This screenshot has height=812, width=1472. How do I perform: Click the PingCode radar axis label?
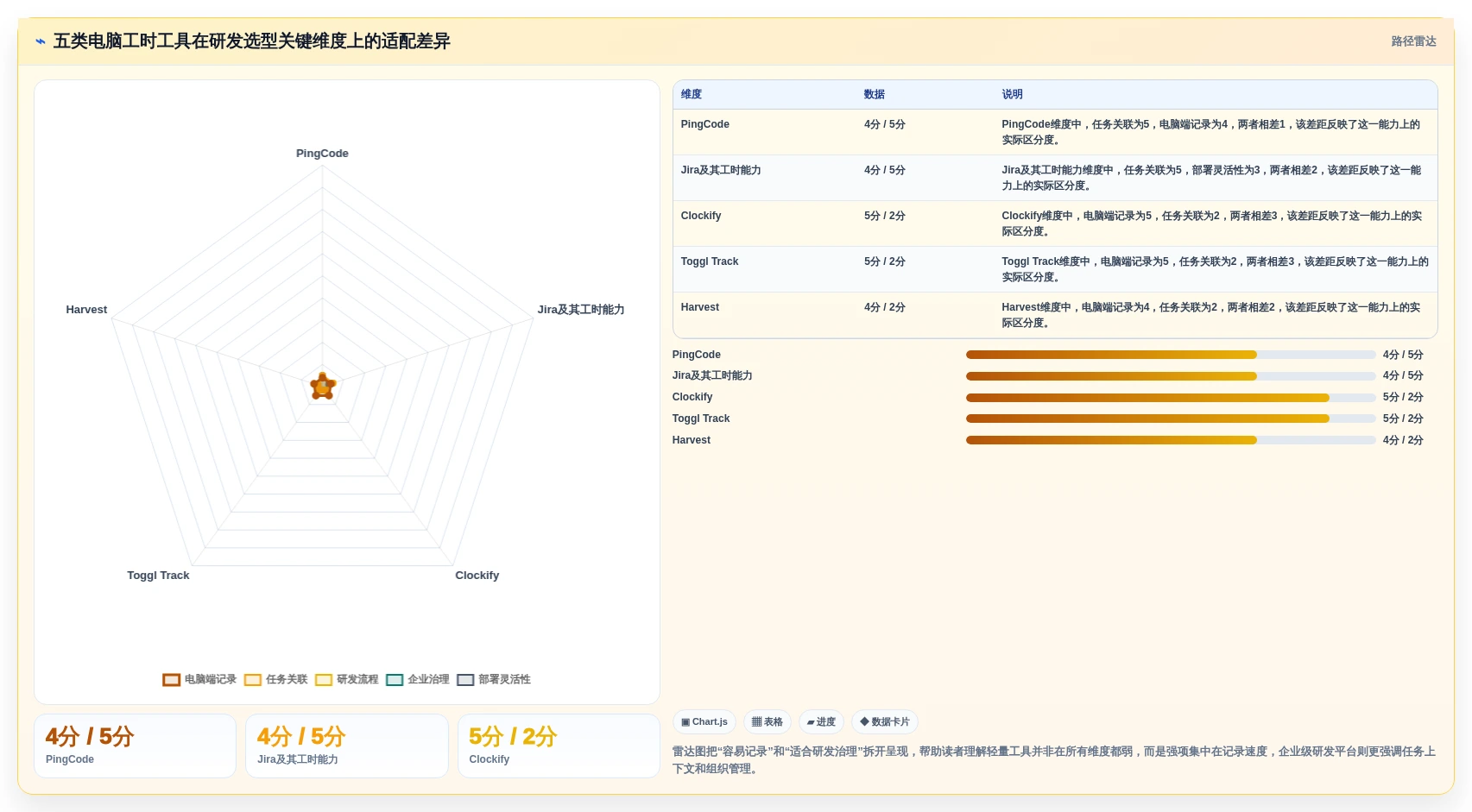click(322, 154)
